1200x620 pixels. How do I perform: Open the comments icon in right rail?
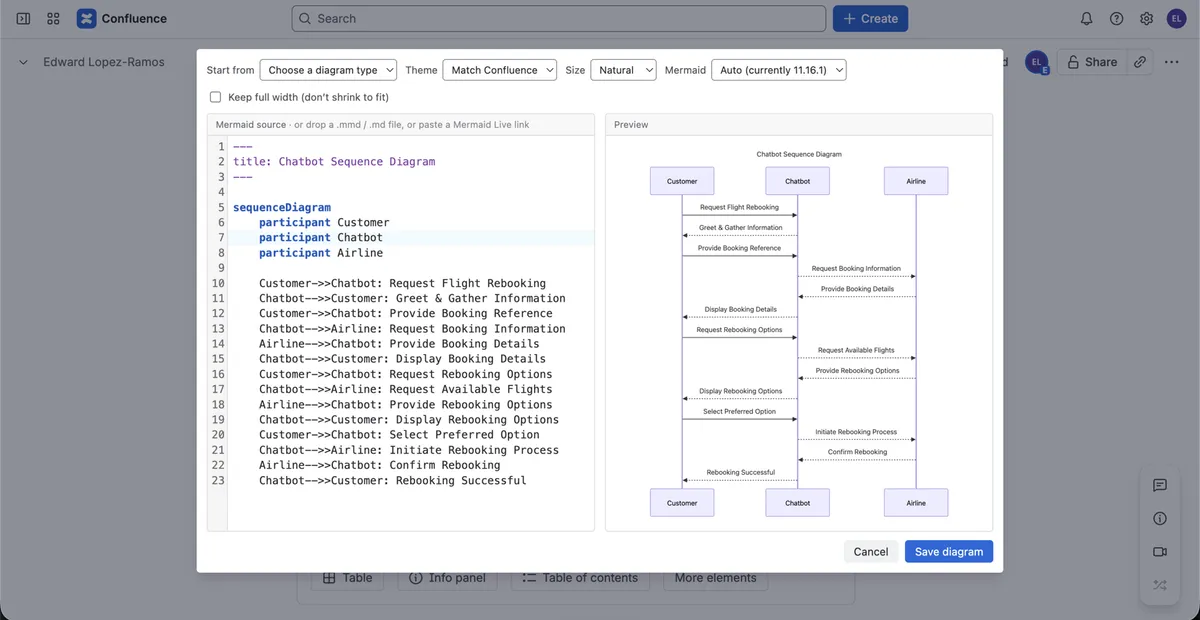tap(1160, 485)
